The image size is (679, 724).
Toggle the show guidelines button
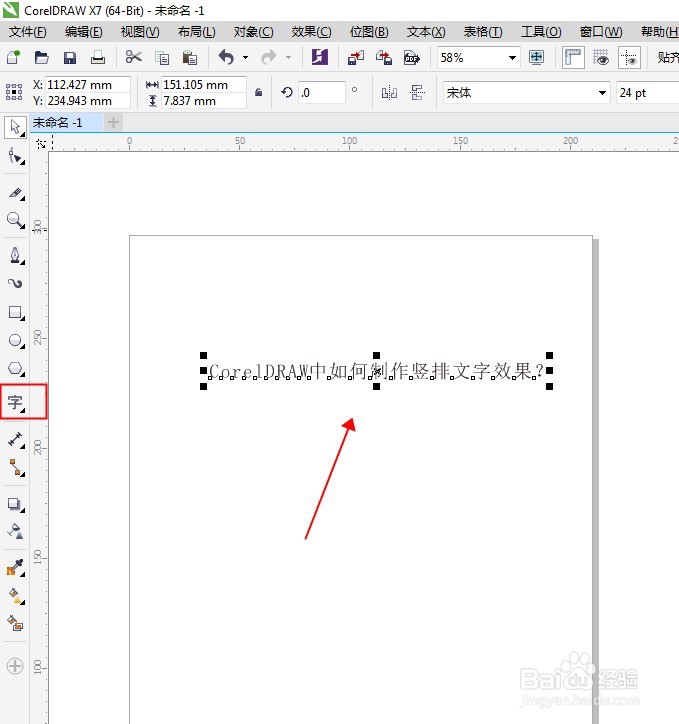629,58
